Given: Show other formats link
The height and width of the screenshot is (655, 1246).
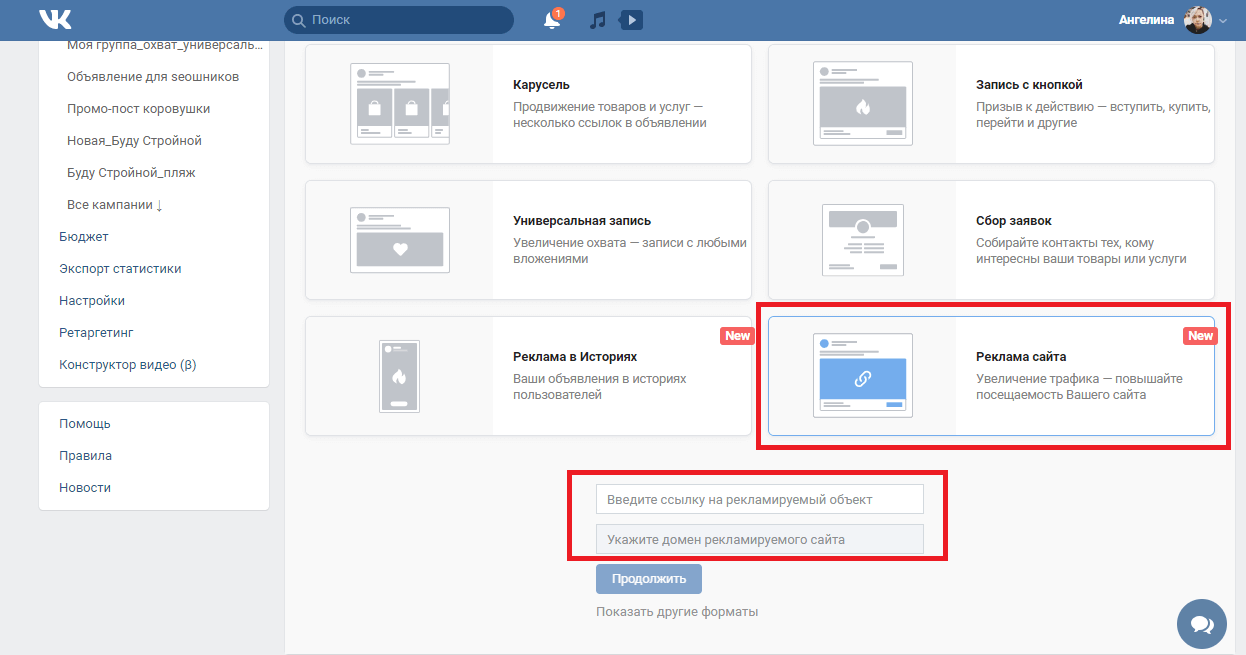Looking at the screenshot, I should coord(677,612).
